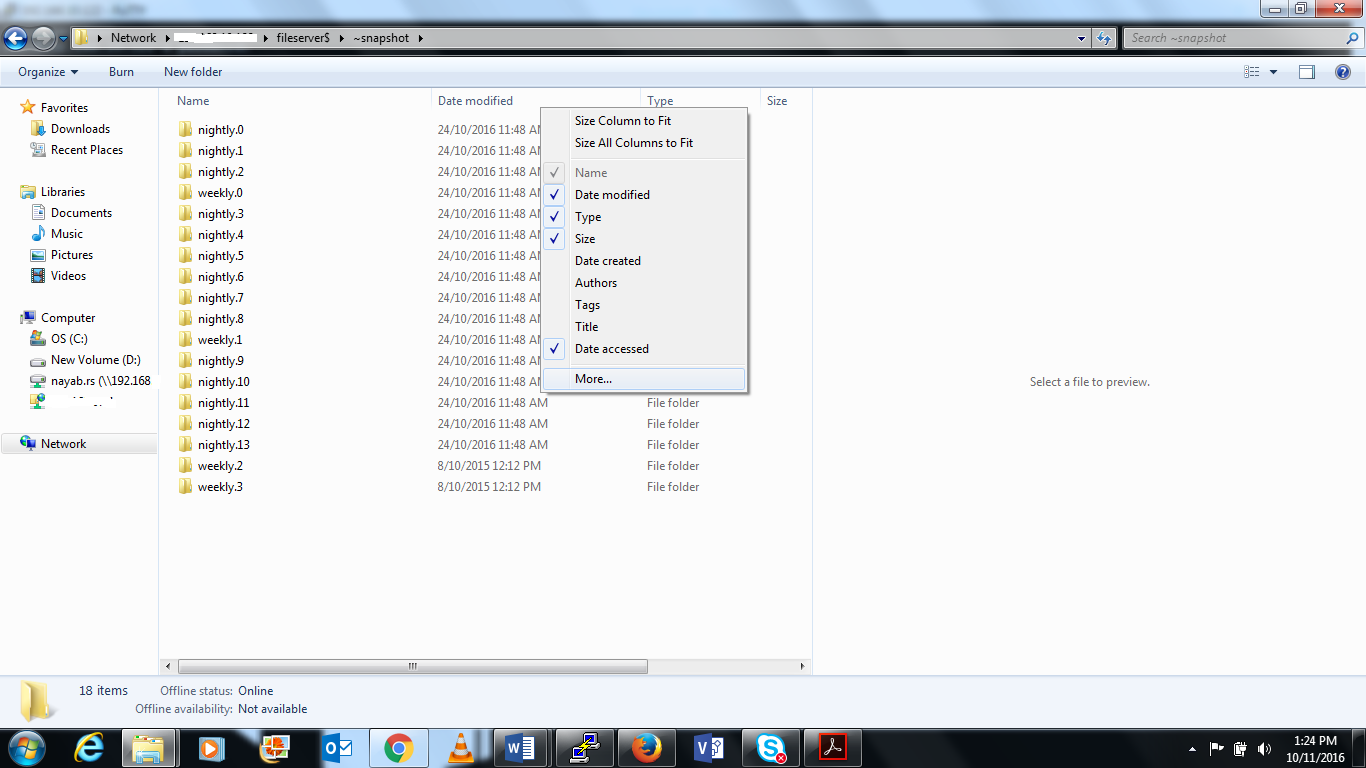Viewport: 1366px width, 768px height.
Task: Click the Burn toolbar button
Action: (121, 72)
